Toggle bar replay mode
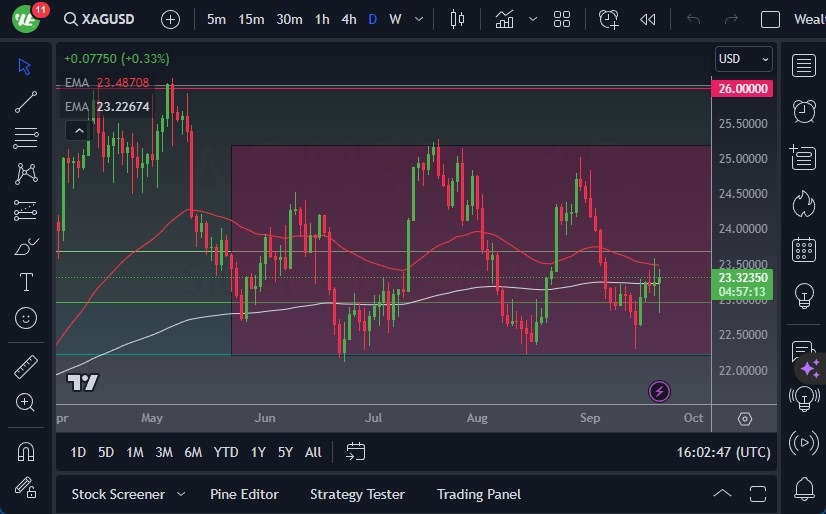 click(648, 19)
